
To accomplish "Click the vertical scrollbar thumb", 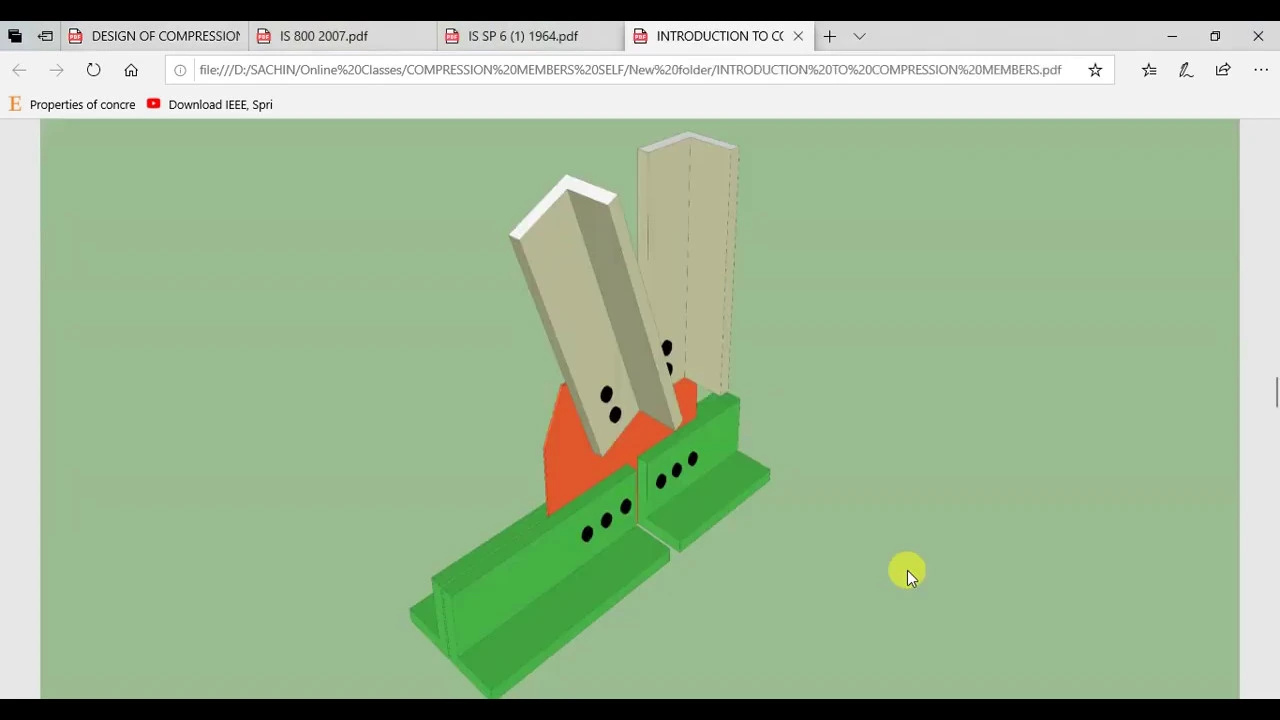I will [x=1276, y=392].
